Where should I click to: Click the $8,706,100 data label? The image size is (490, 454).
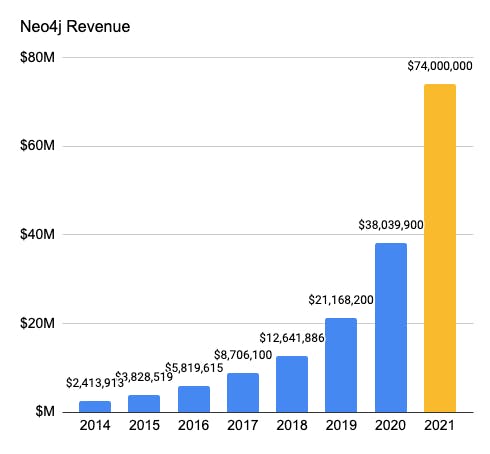click(x=243, y=355)
